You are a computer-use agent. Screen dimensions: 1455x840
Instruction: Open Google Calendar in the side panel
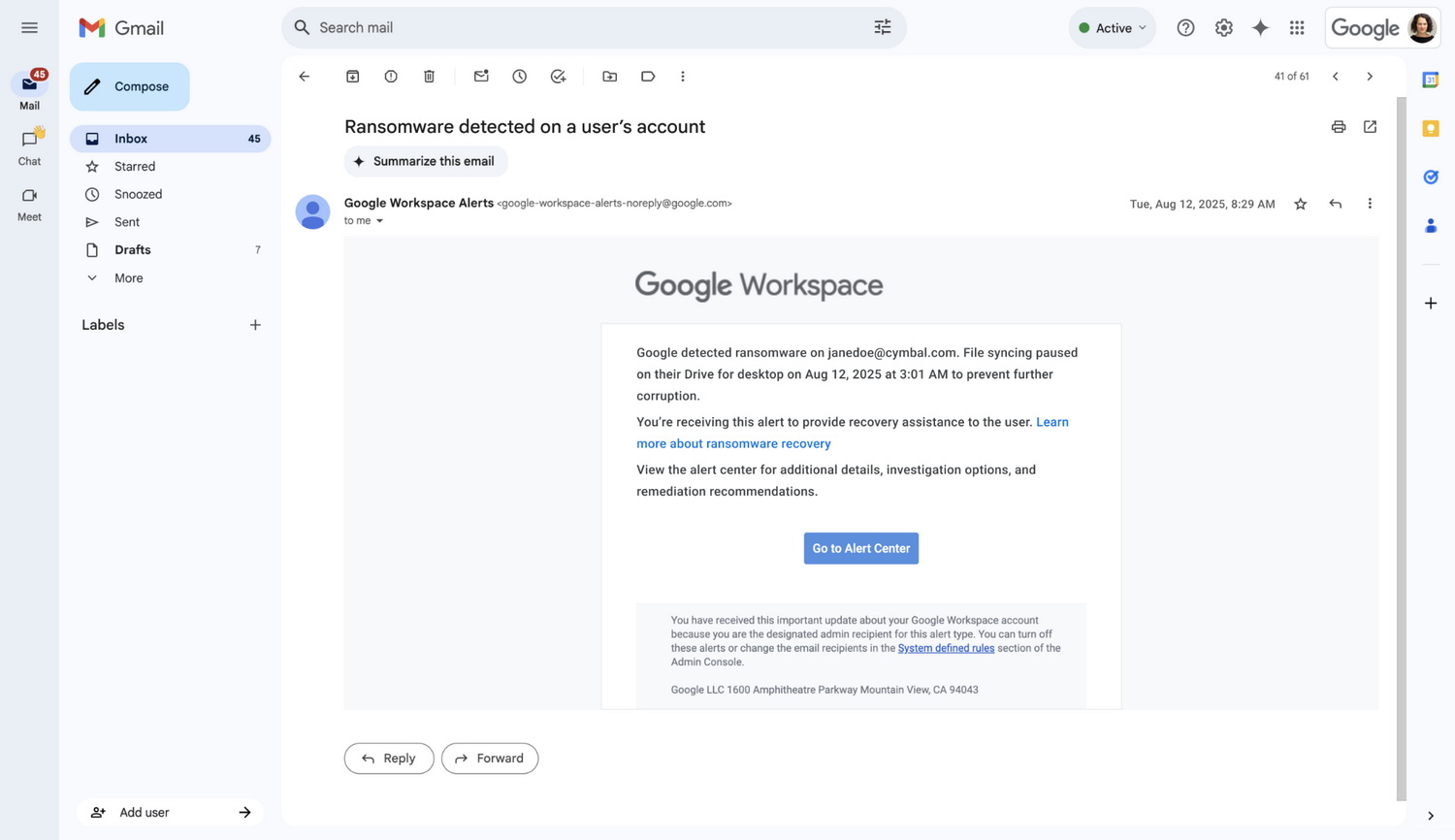tap(1430, 80)
